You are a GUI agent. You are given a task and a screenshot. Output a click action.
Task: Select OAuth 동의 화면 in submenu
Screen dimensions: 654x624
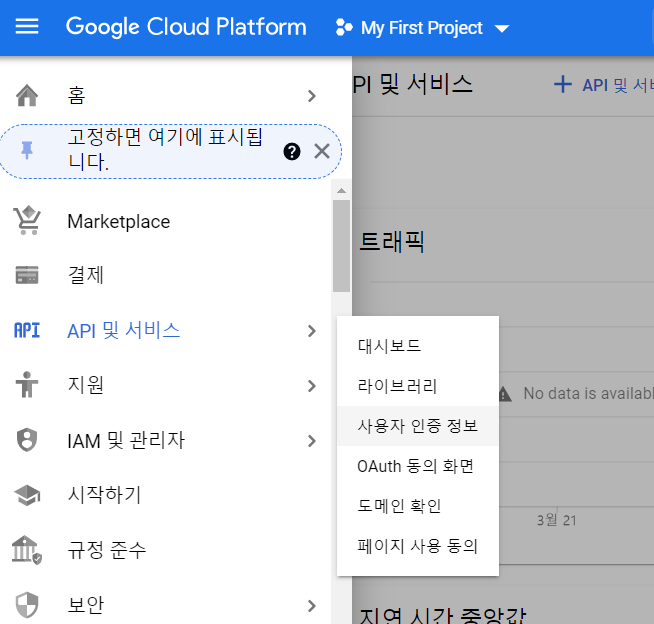tap(418, 466)
